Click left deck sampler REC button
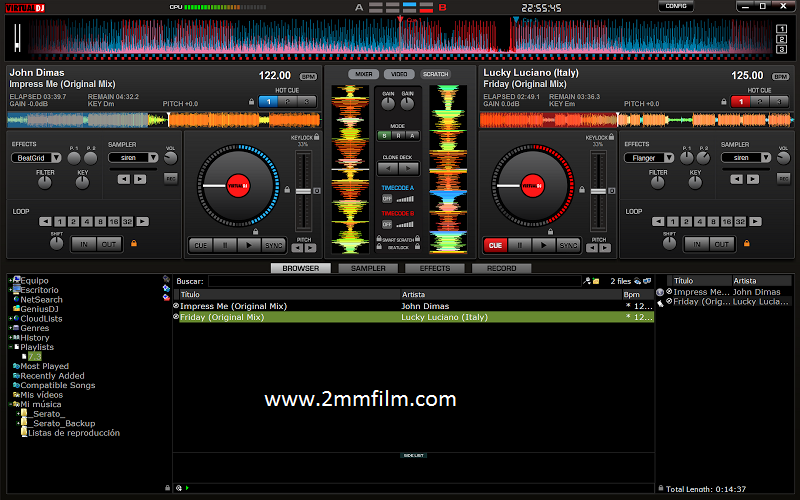 point(171,179)
